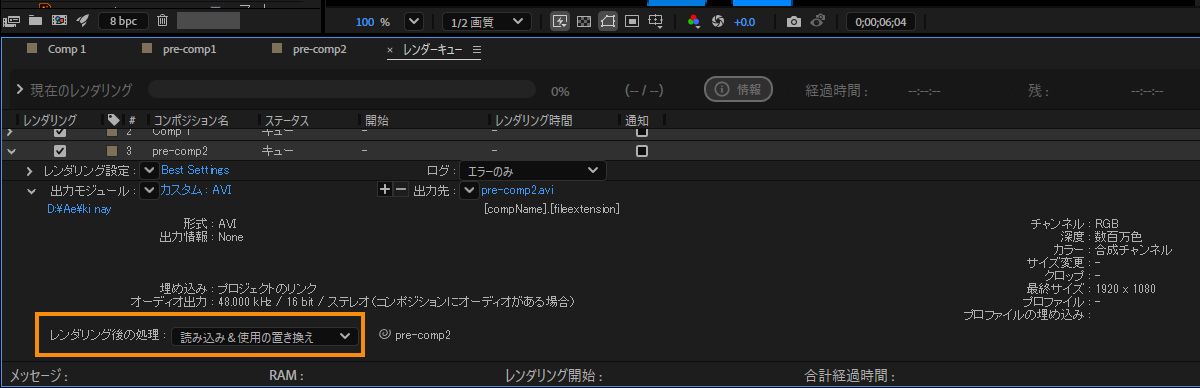Viewport: 1200px width, 388px height.
Task: Collapse the pre-comp2 render item
Action: (x=11, y=151)
